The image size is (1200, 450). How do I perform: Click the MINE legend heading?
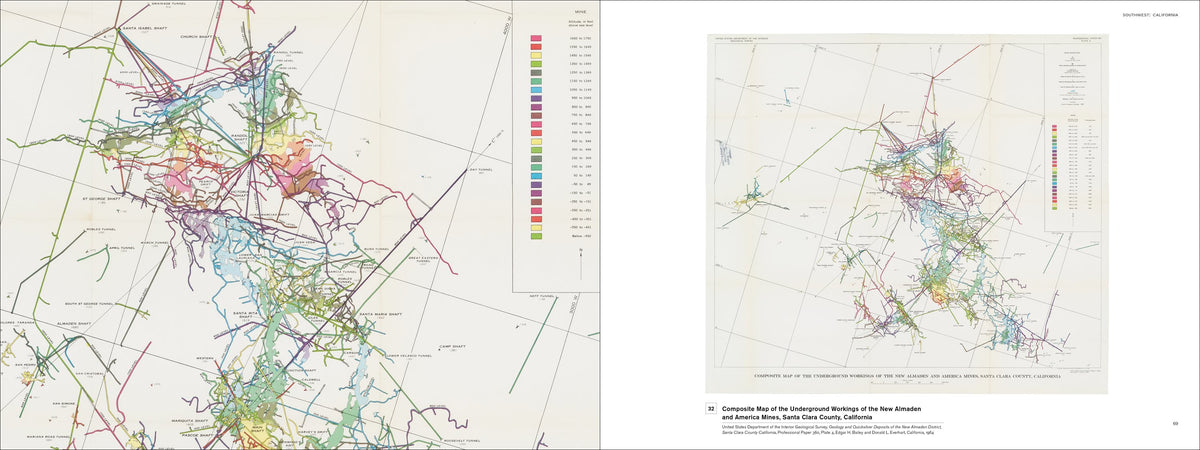[x=546, y=15]
